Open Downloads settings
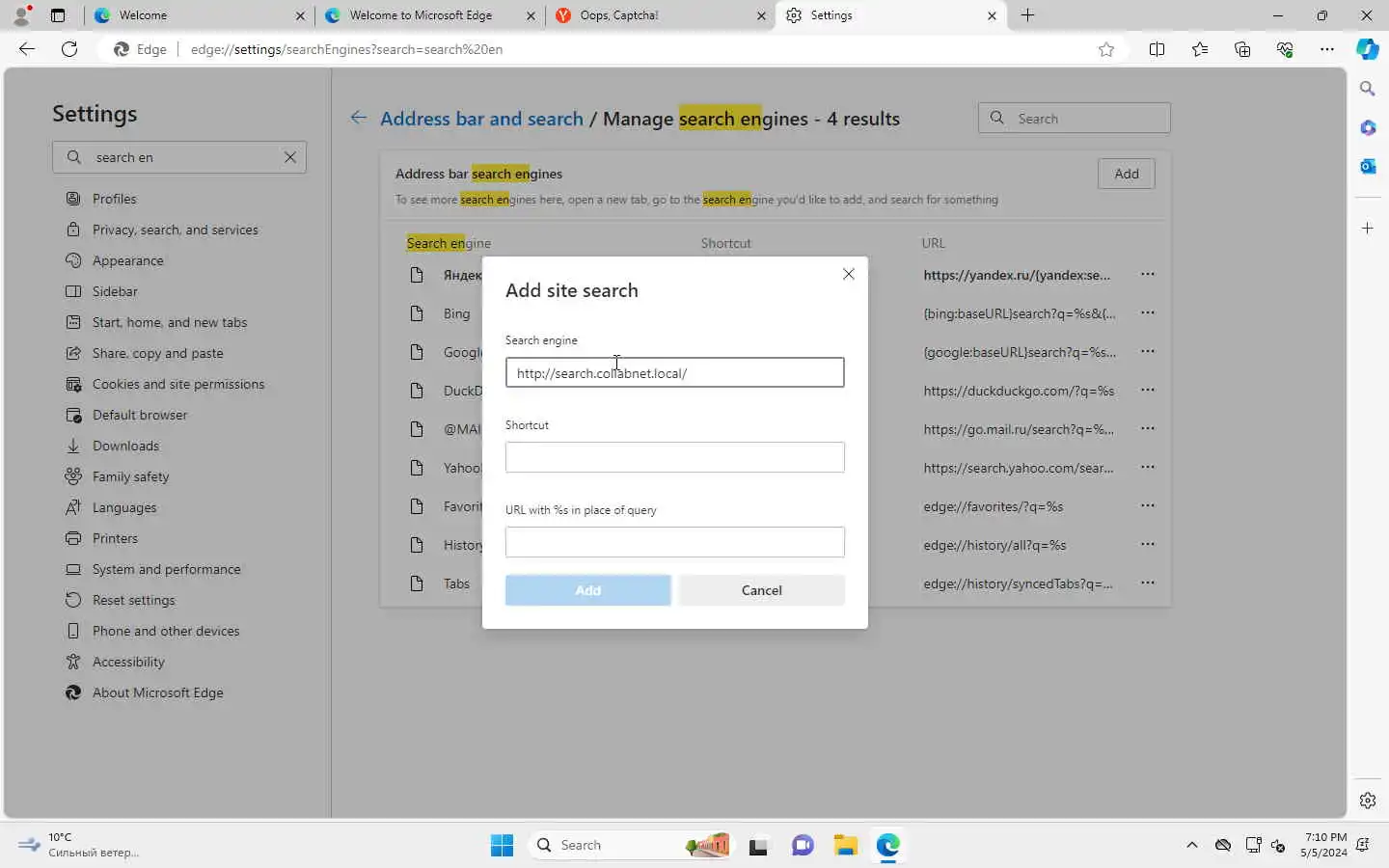The width and height of the screenshot is (1389, 868). coord(125,446)
